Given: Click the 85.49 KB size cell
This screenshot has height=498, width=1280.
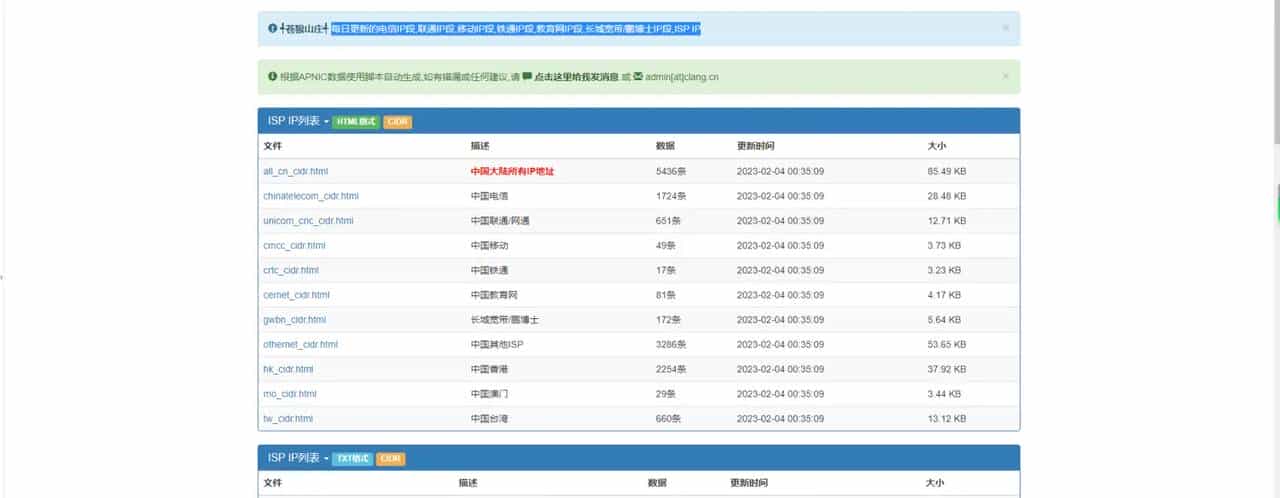Looking at the screenshot, I should tap(947, 171).
